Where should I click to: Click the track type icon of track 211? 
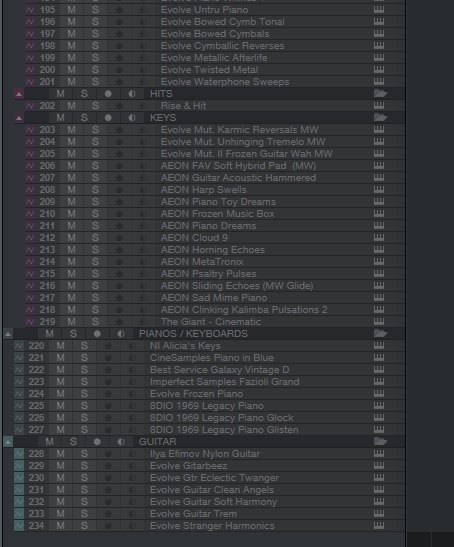(x=30, y=226)
